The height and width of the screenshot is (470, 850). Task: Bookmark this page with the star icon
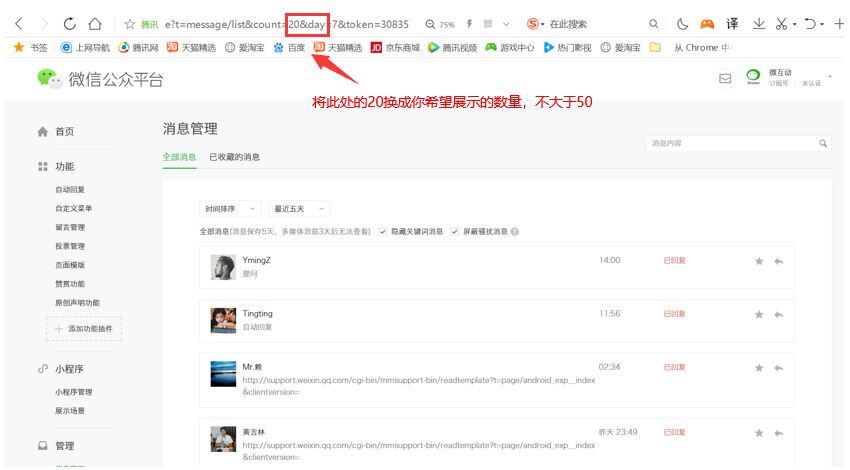[130, 24]
